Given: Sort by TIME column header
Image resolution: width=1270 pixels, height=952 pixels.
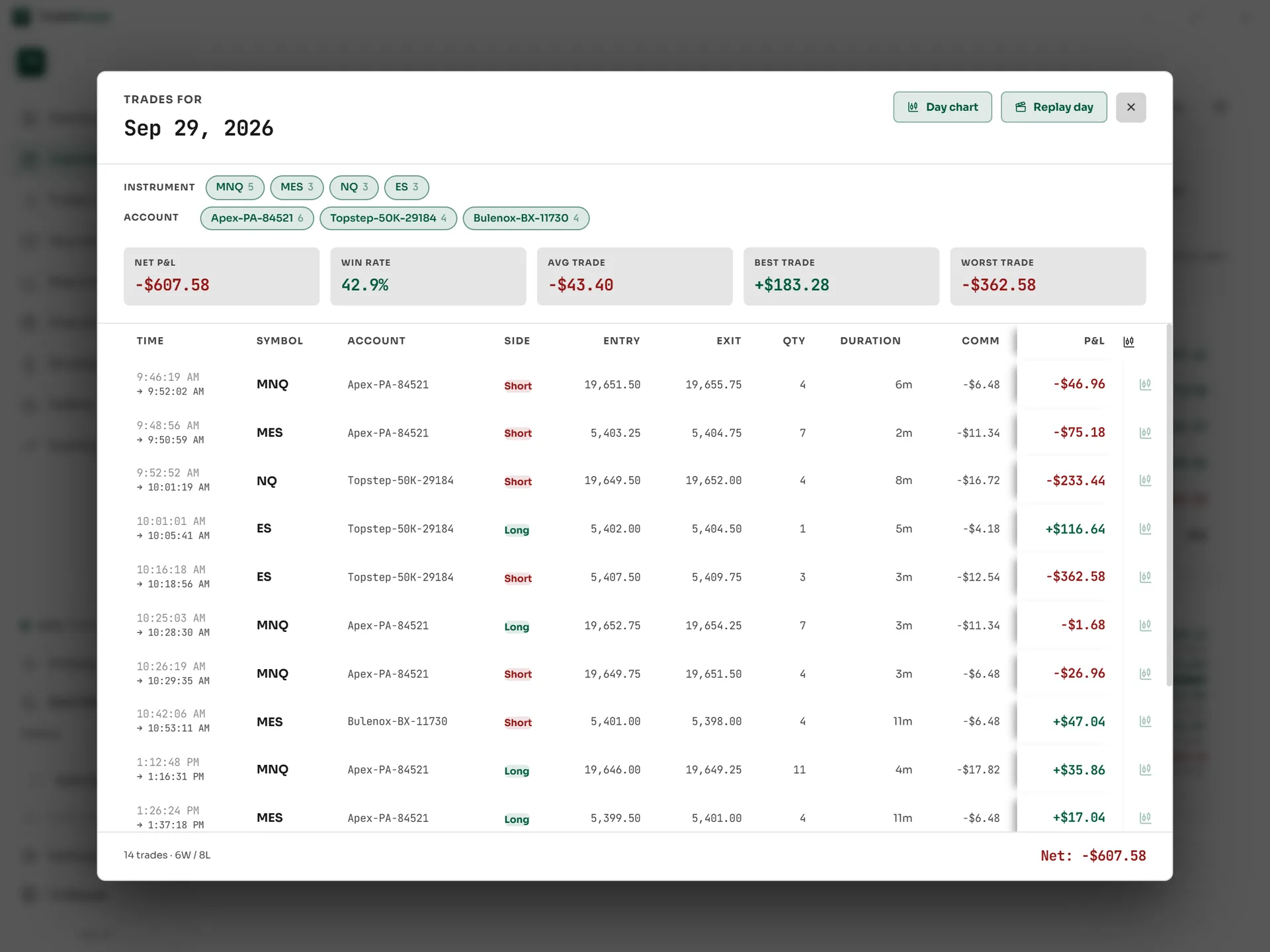Looking at the screenshot, I should [x=150, y=341].
